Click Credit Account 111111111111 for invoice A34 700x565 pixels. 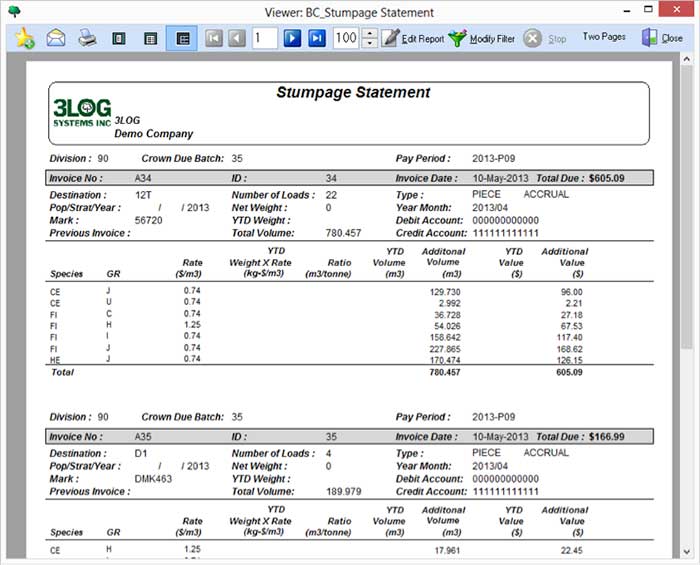[x=505, y=233]
